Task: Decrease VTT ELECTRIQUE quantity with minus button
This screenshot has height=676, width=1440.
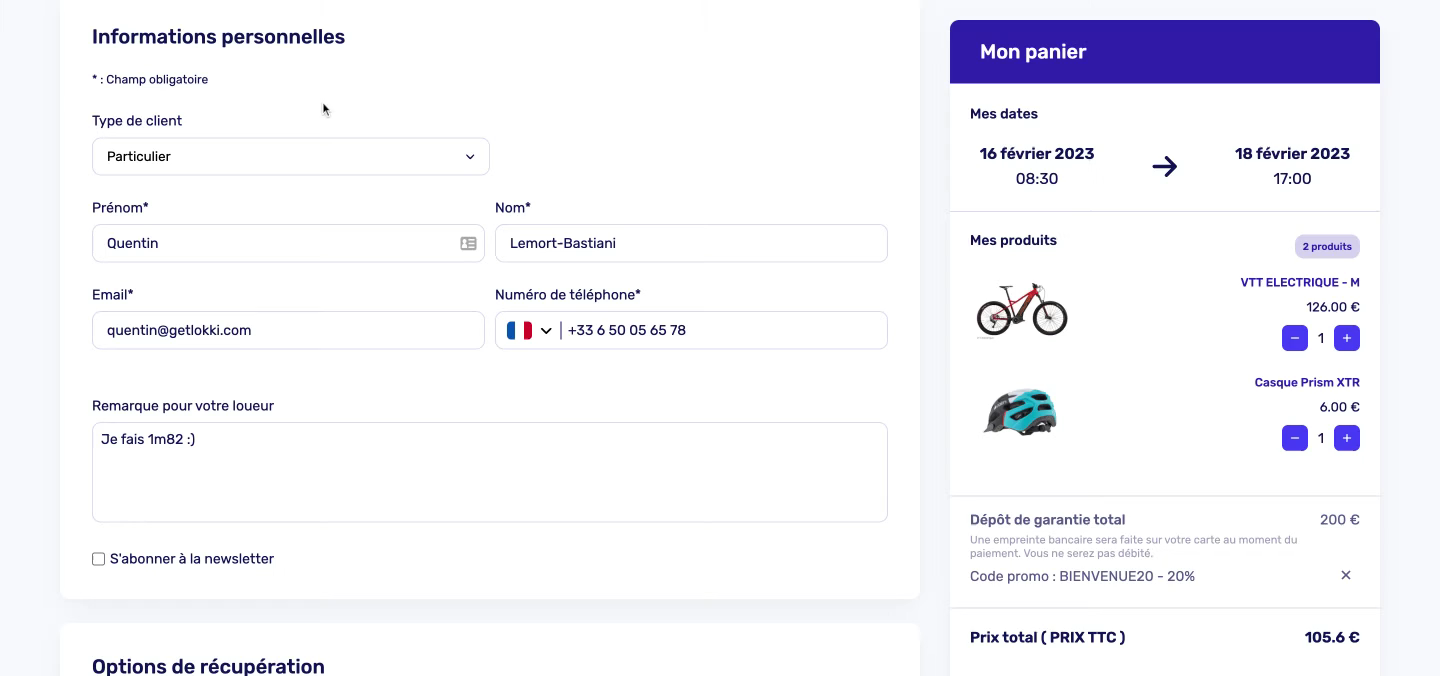Action: [1295, 338]
